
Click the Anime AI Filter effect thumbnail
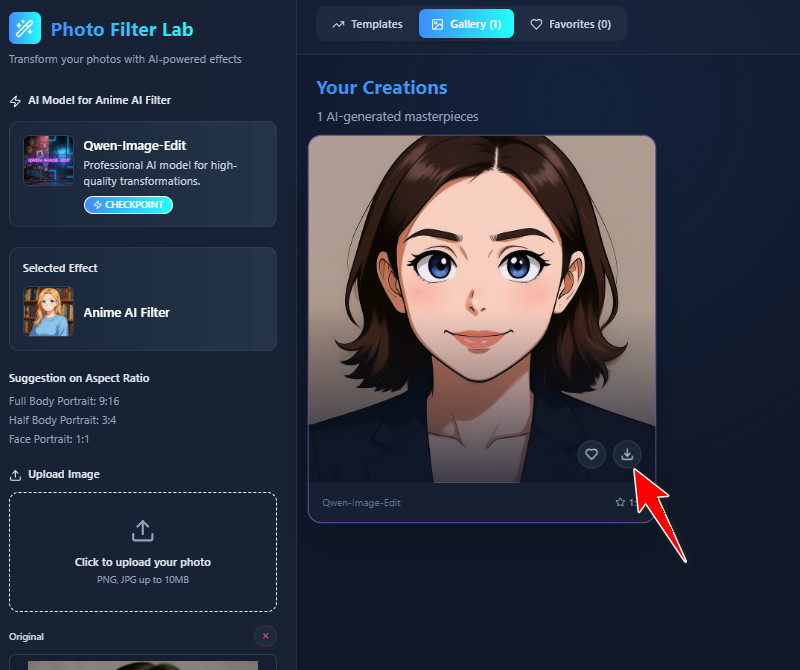(47, 312)
